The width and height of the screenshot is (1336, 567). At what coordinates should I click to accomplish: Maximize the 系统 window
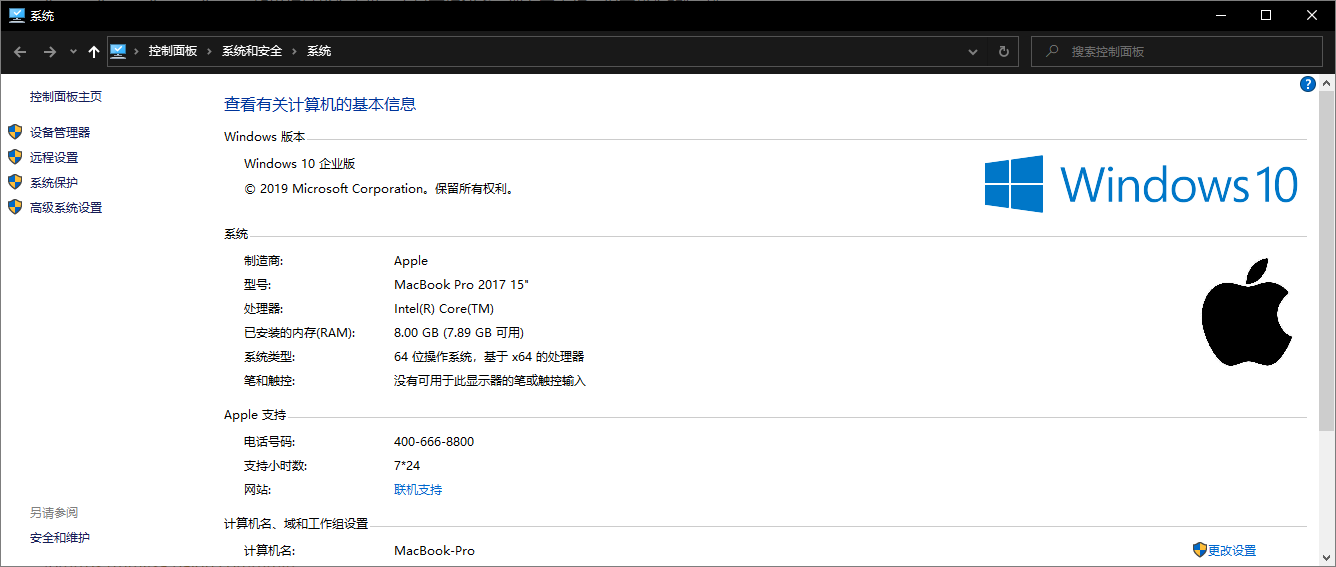tap(1266, 15)
